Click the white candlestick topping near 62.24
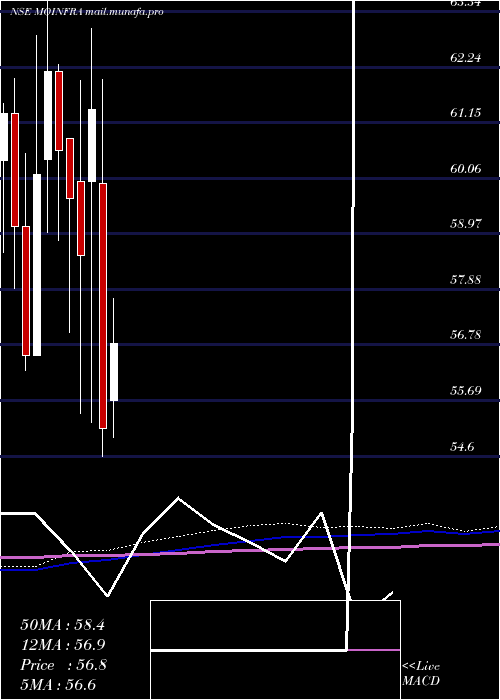This screenshot has width=500, height=700. pyautogui.click(x=48, y=115)
